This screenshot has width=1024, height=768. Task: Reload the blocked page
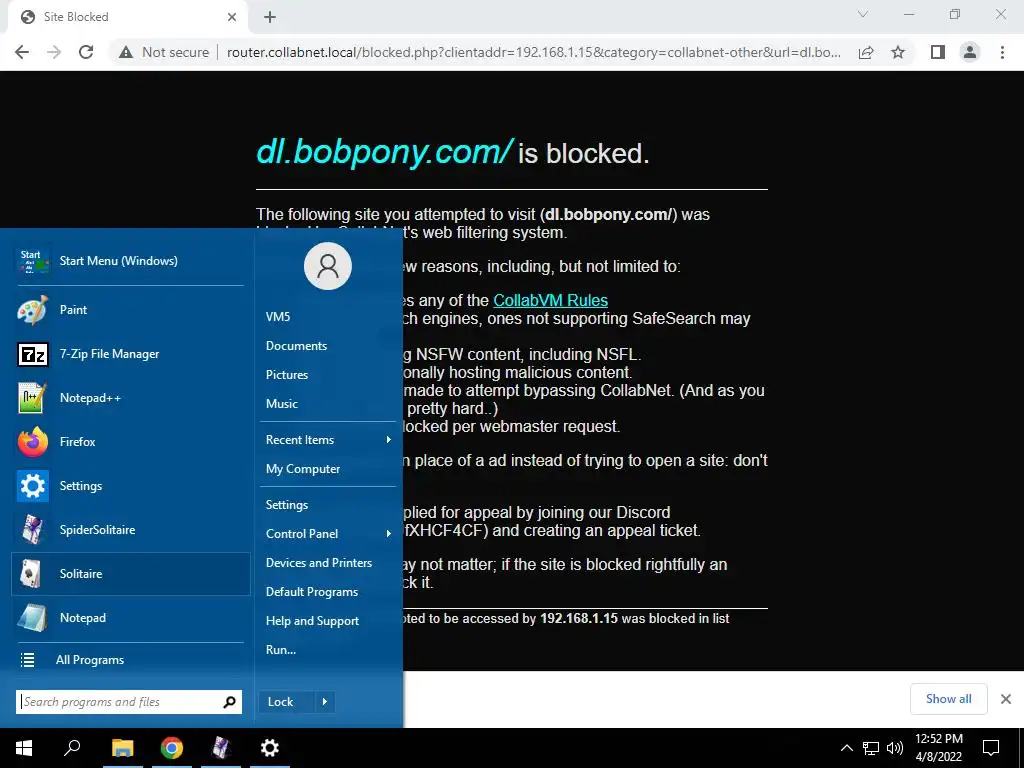click(86, 52)
